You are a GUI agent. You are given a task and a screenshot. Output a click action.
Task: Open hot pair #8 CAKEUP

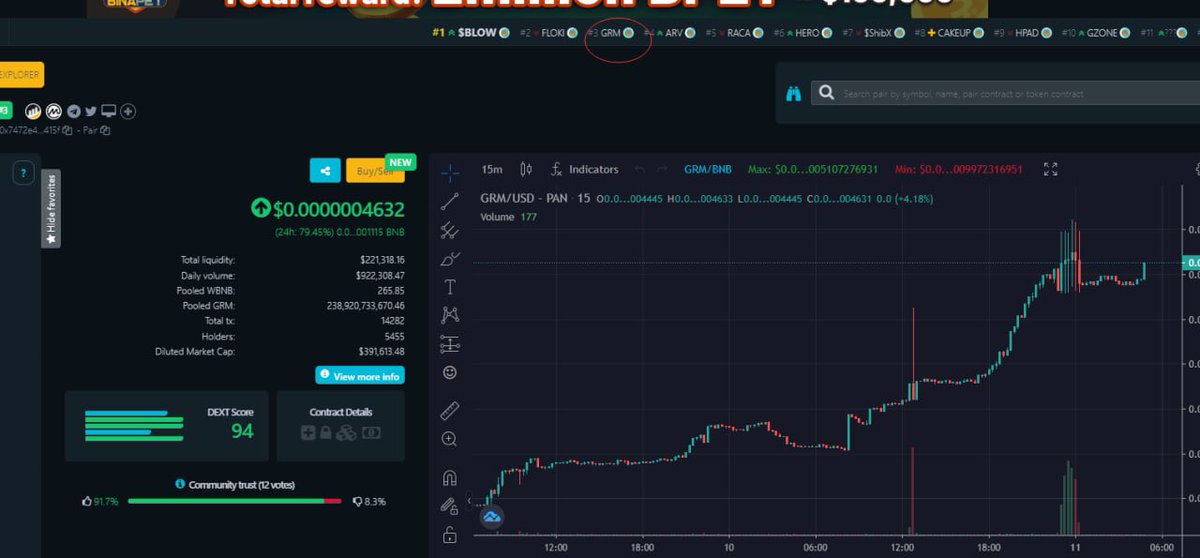pos(949,33)
